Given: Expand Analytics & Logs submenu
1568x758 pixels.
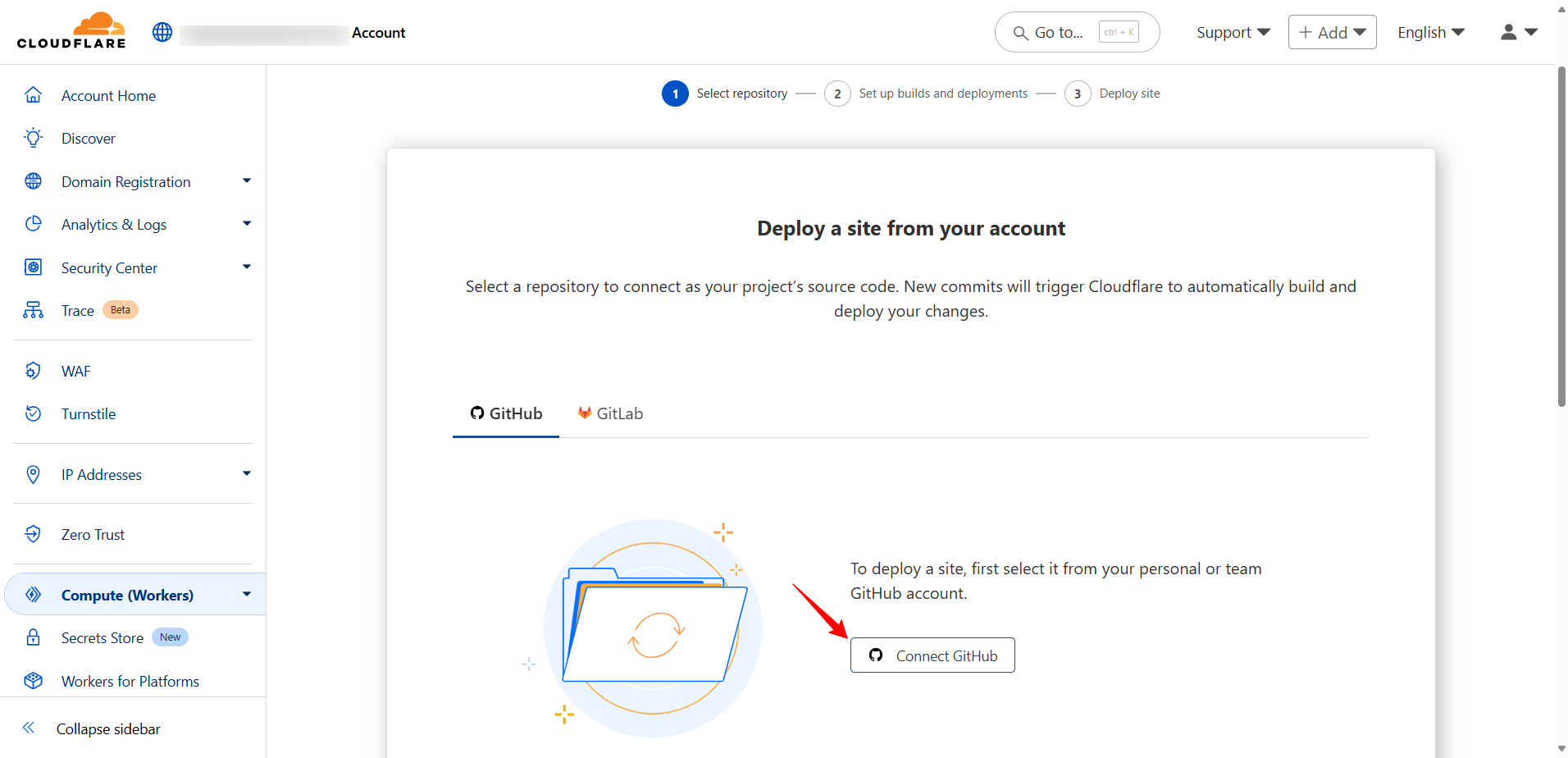Looking at the screenshot, I should [246, 224].
